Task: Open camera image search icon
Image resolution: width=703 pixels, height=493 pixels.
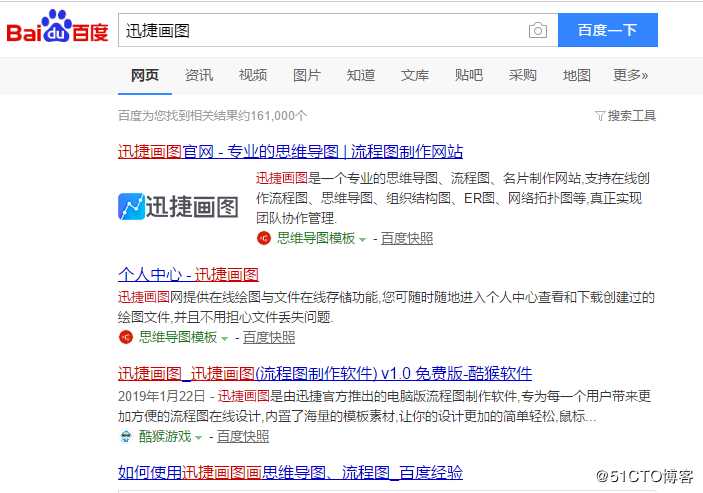Action: tap(538, 30)
